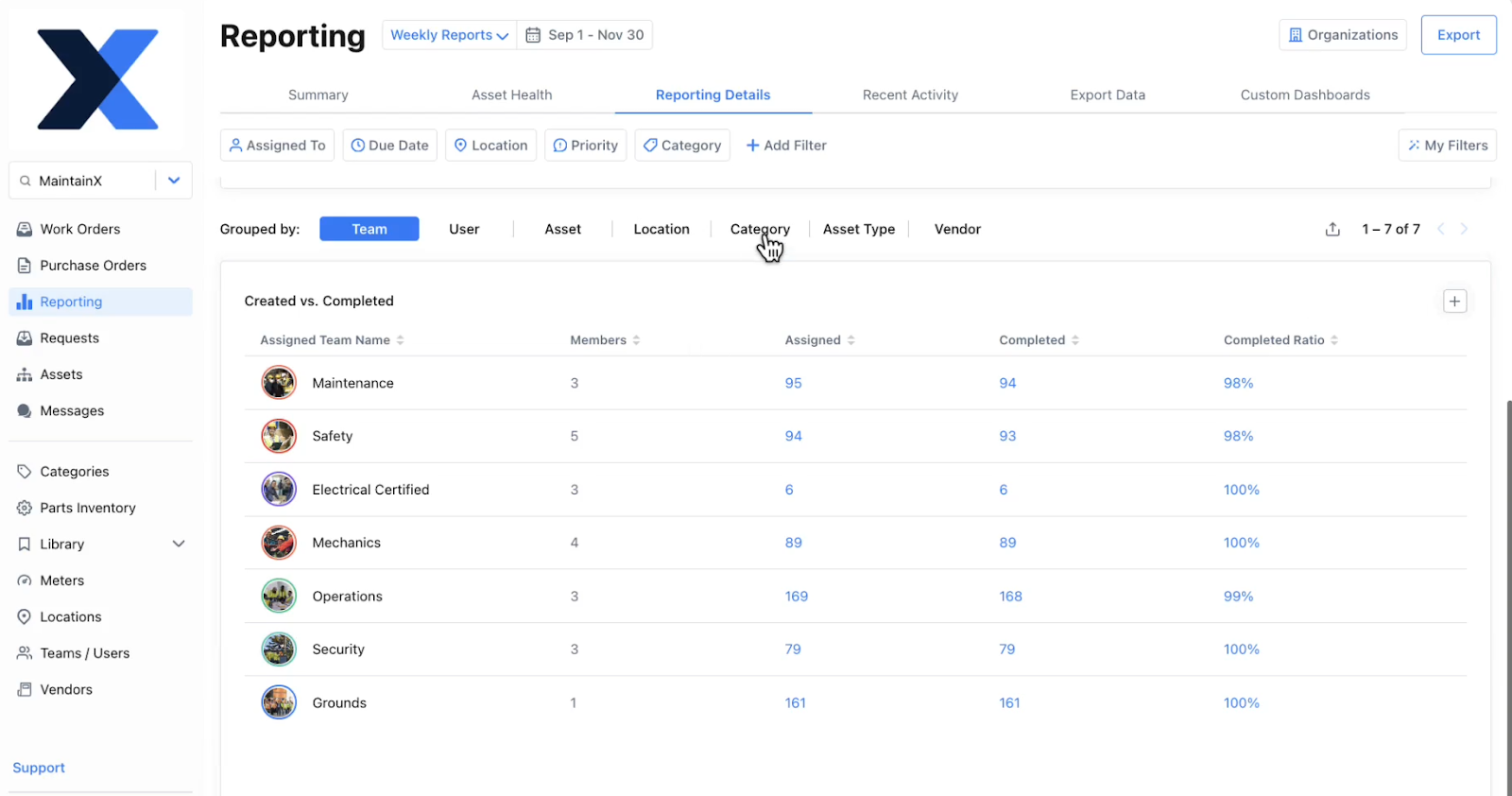This screenshot has width=1512, height=796.
Task: Click the Purchase Orders document icon
Action: pyautogui.click(x=25, y=266)
